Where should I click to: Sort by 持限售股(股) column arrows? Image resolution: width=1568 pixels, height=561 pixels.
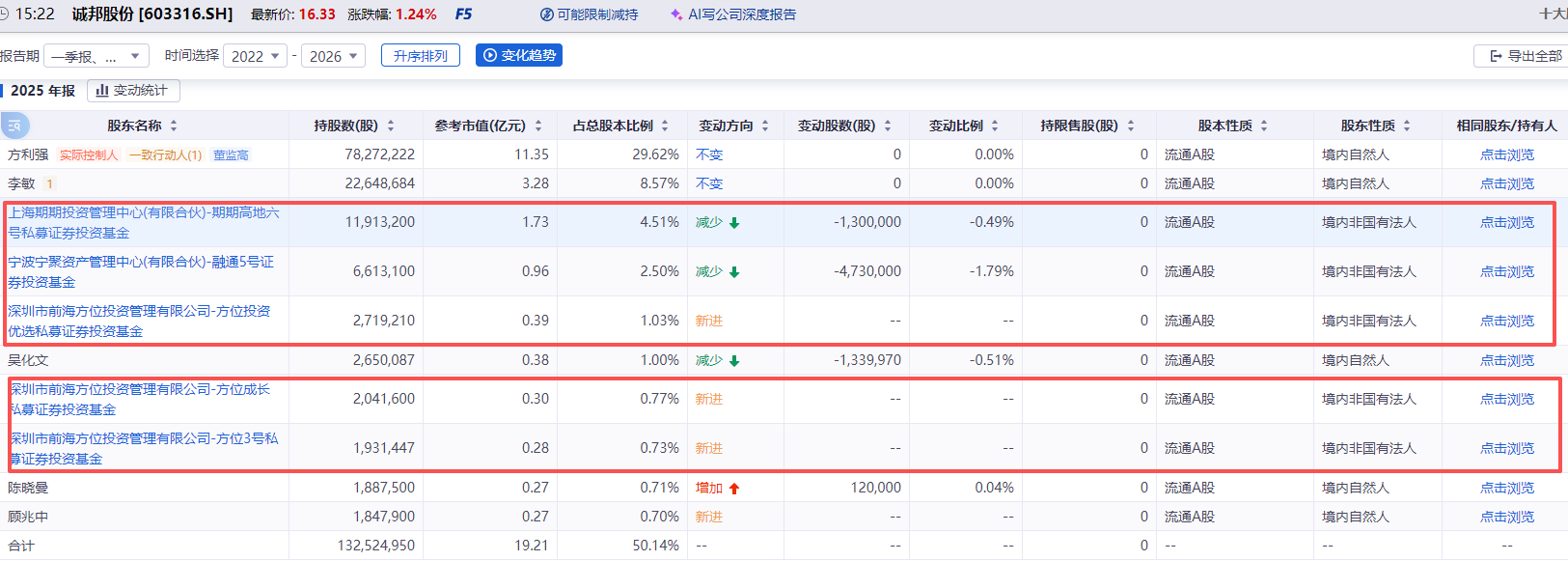(1131, 126)
